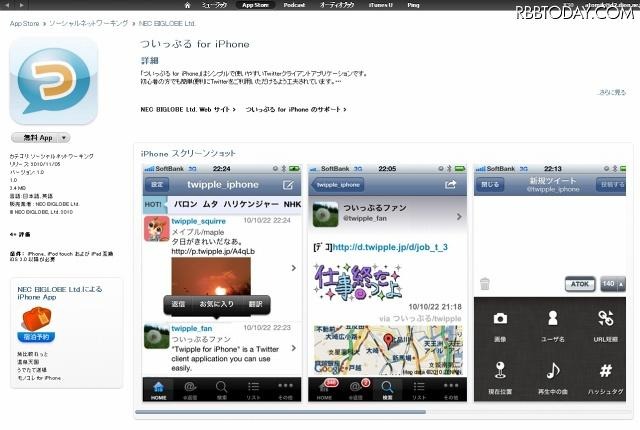Tap その他 dots in first screenshot tab bar

285,390
